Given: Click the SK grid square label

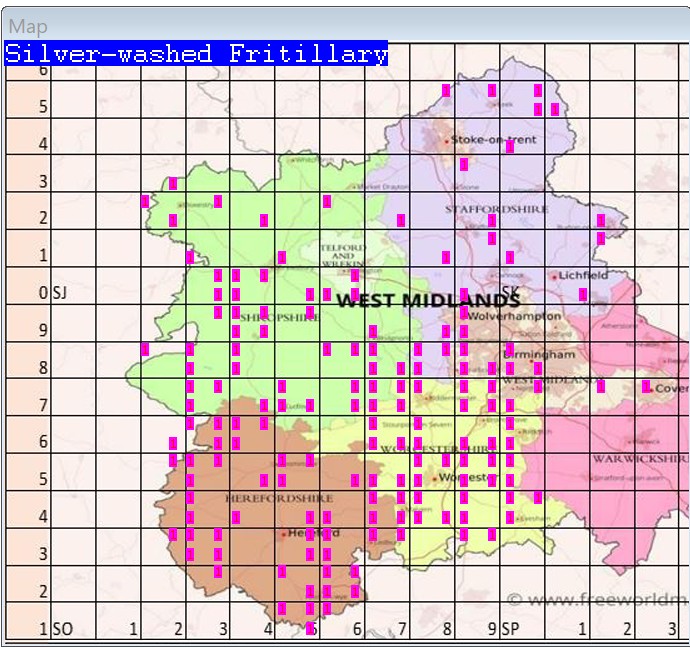Looking at the screenshot, I should 510,293.
